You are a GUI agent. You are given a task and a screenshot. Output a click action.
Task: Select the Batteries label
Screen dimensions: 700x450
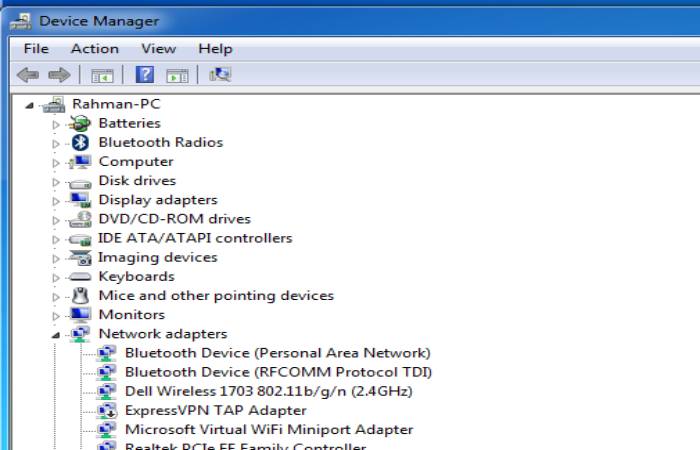coord(129,123)
